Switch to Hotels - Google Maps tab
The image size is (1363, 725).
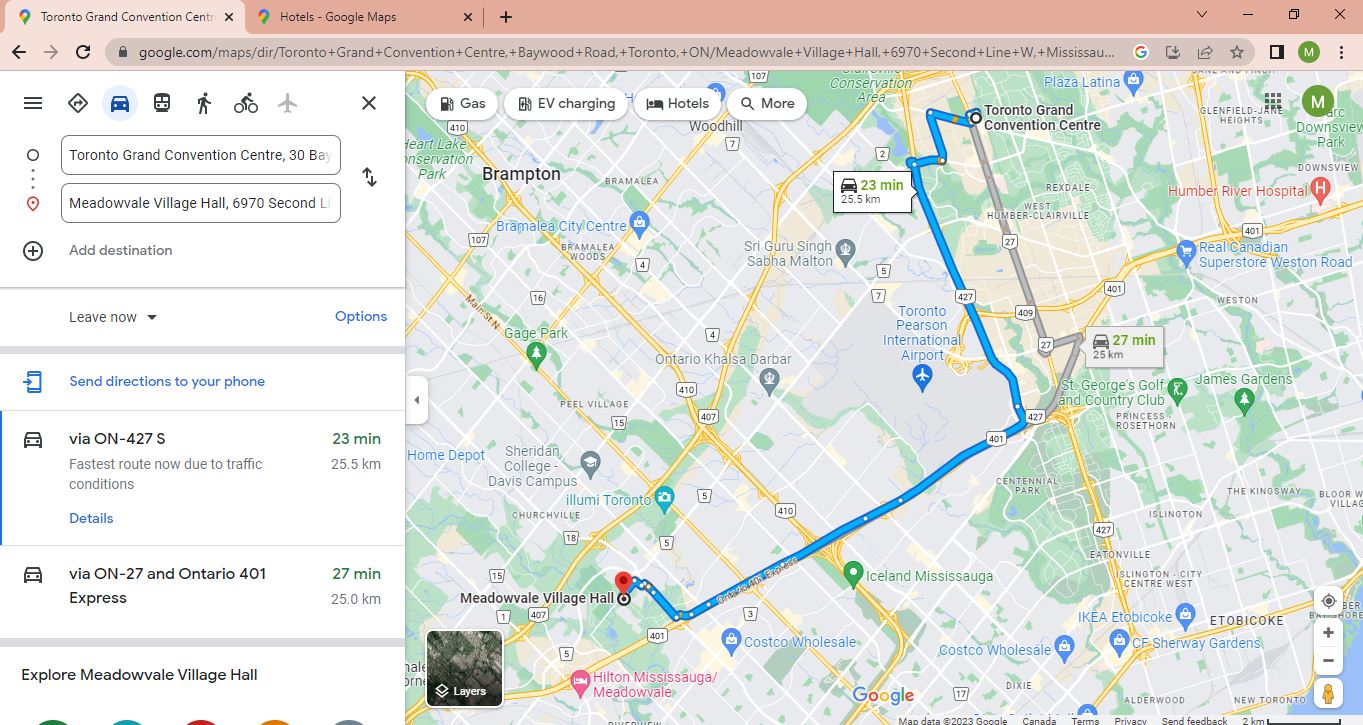(364, 17)
